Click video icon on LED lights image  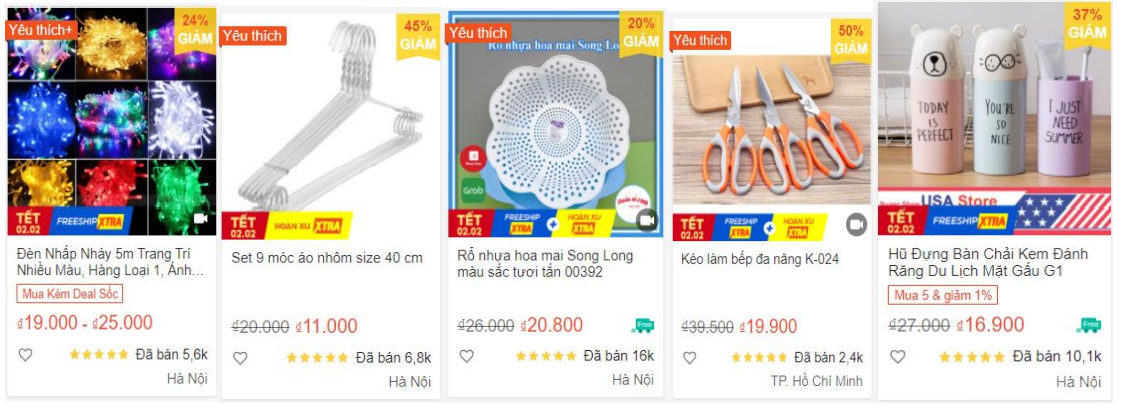click(200, 218)
